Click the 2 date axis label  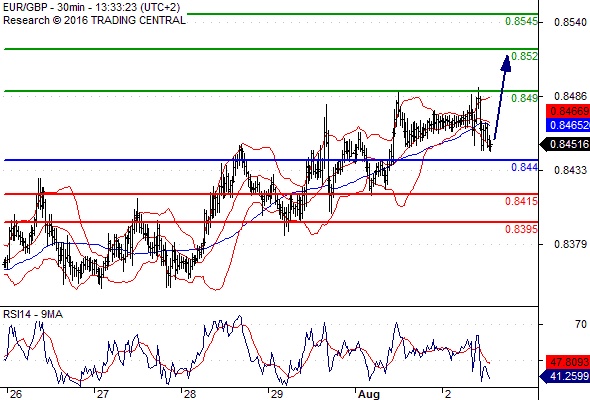coord(447,394)
